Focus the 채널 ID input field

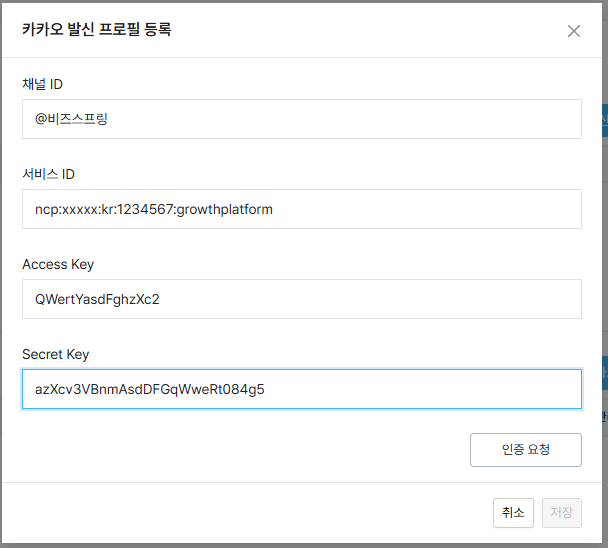400,119
